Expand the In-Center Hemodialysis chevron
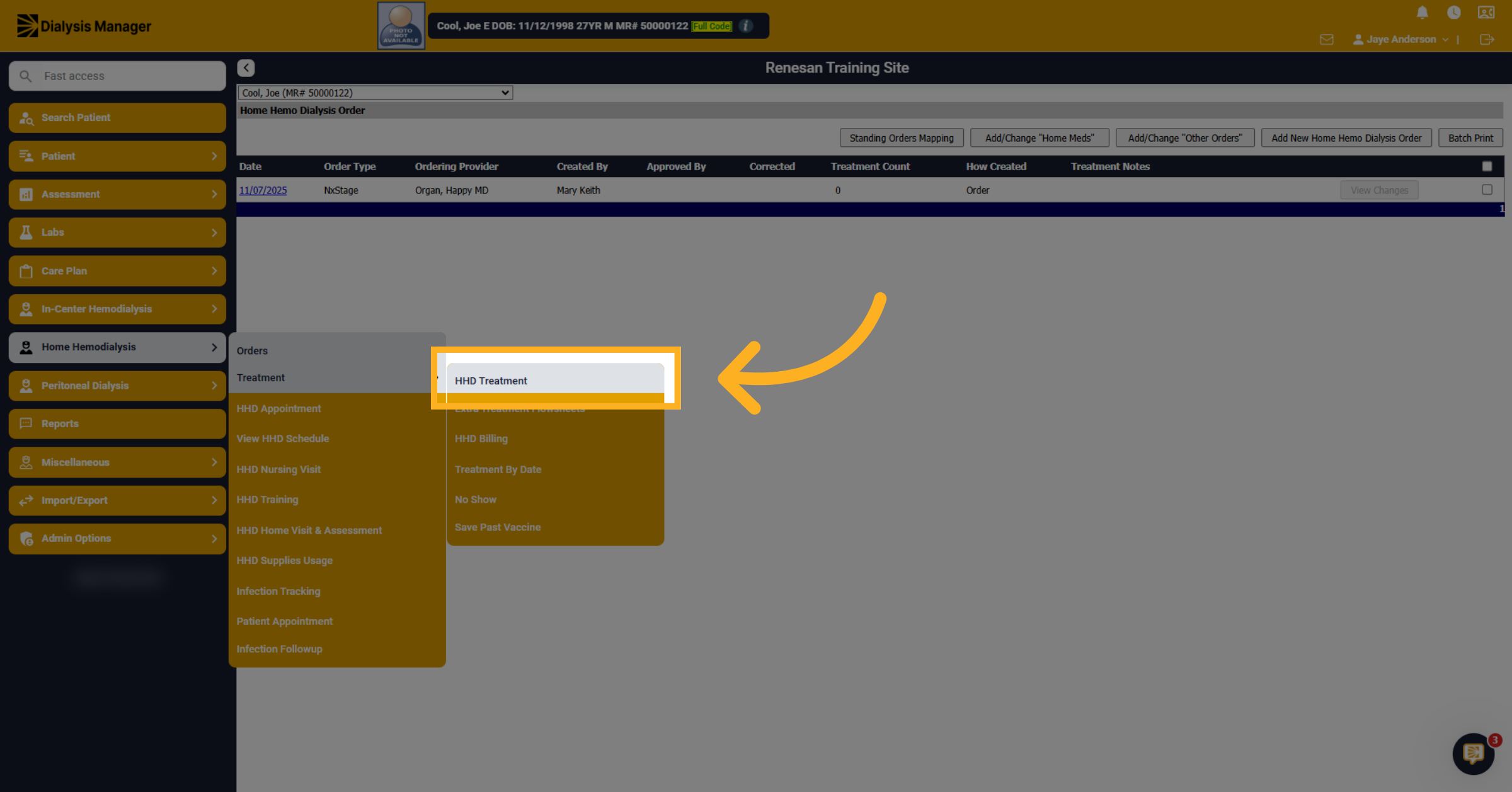Image resolution: width=1512 pixels, height=792 pixels. coord(214,309)
